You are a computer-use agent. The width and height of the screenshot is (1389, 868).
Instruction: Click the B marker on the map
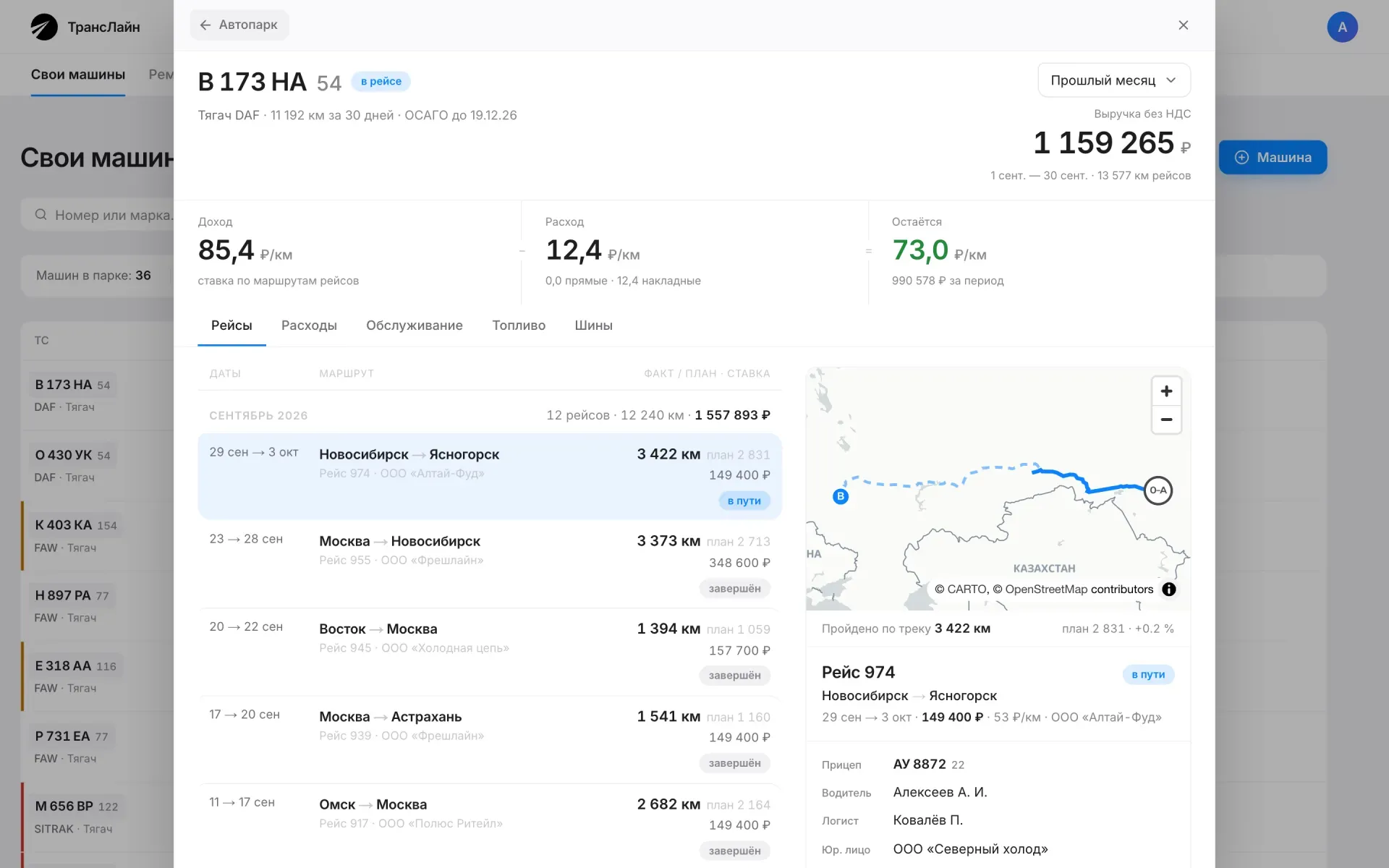(x=841, y=496)
